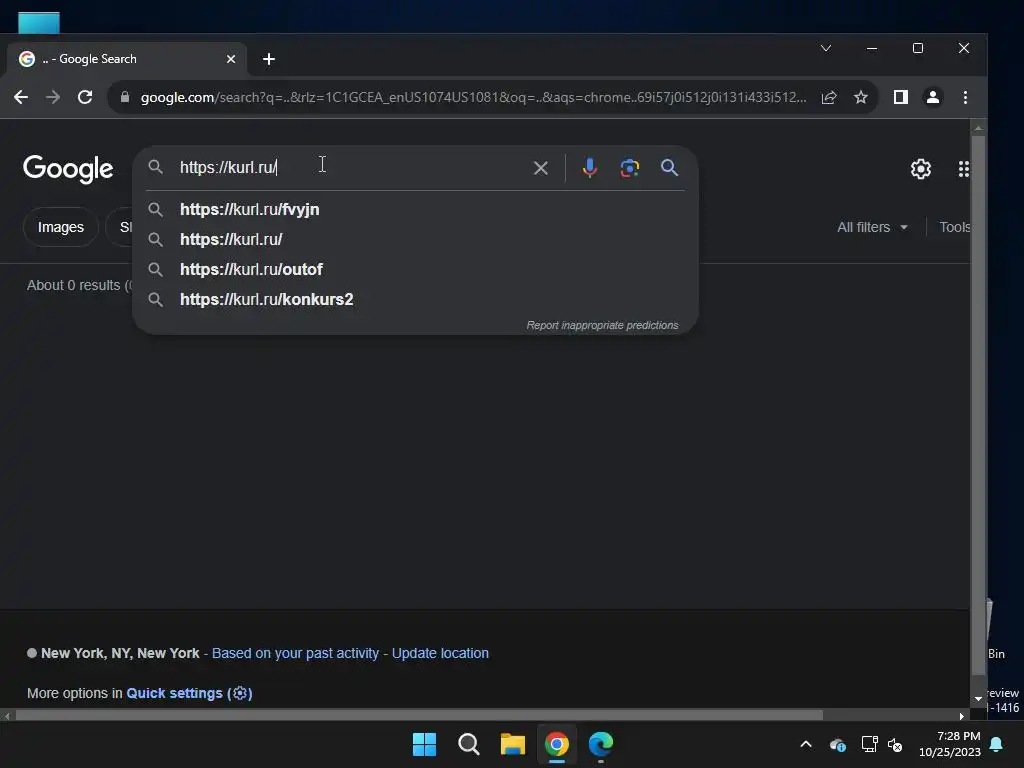Screen dimensions: 1024x768
Task: Open the tab search chevron
Action: 825,48
